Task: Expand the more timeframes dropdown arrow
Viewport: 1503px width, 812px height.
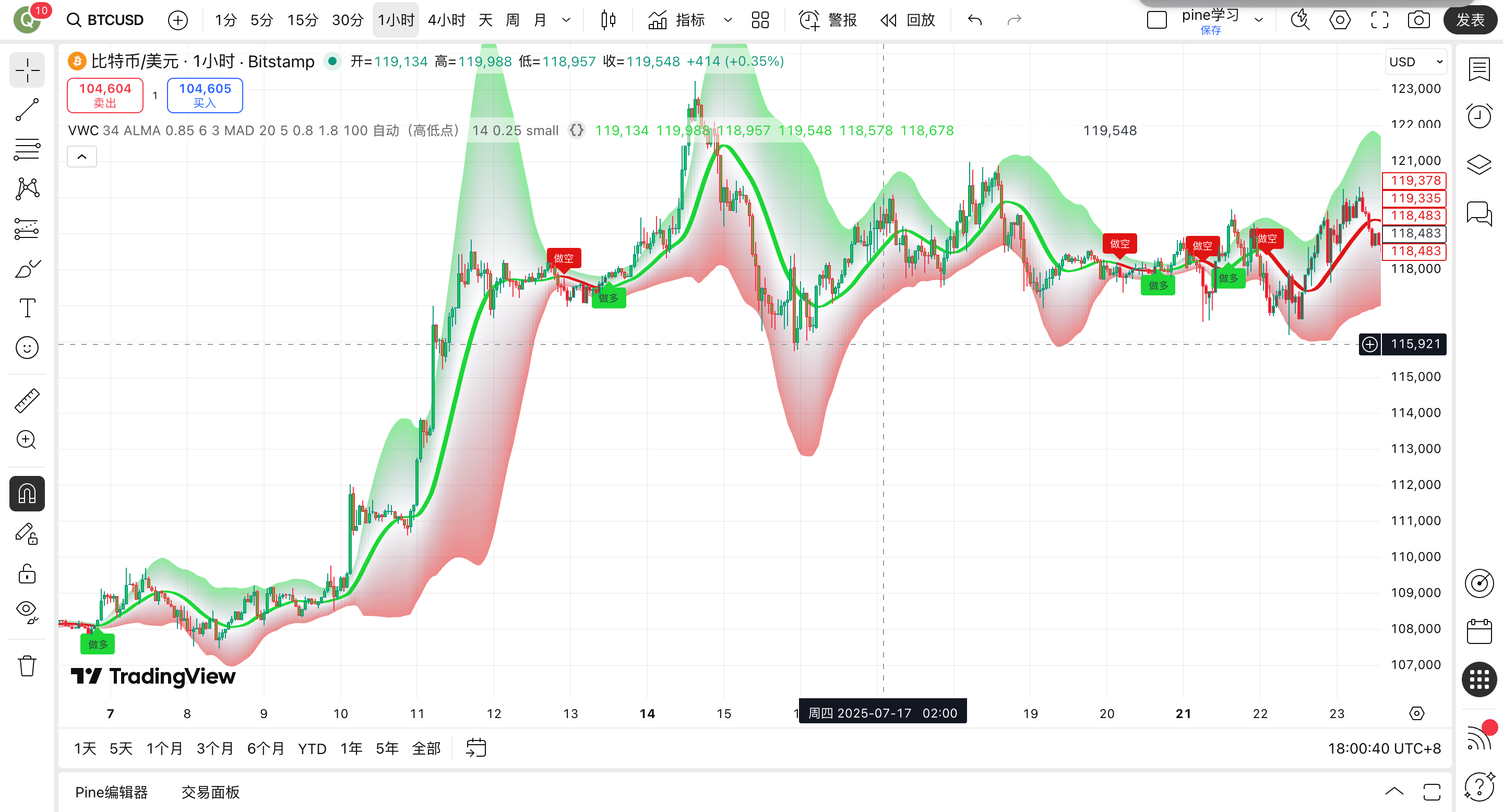Action: point(566,20)
